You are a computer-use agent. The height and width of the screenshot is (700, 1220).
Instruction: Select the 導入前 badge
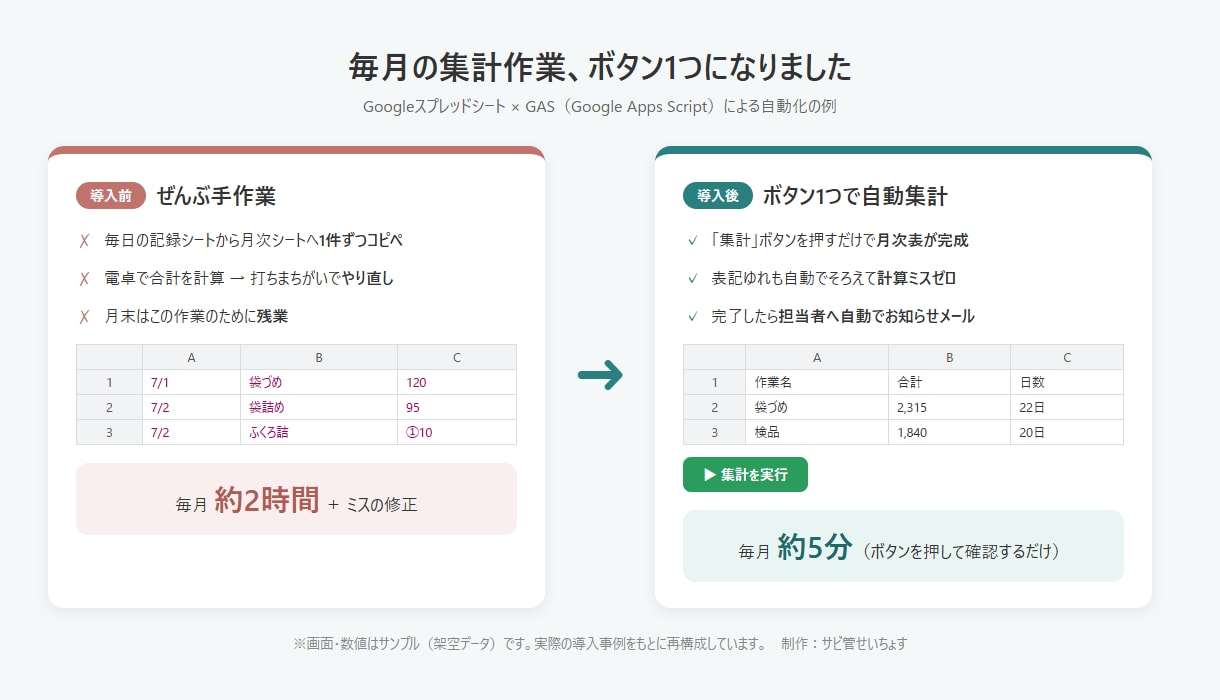[111, 196]
